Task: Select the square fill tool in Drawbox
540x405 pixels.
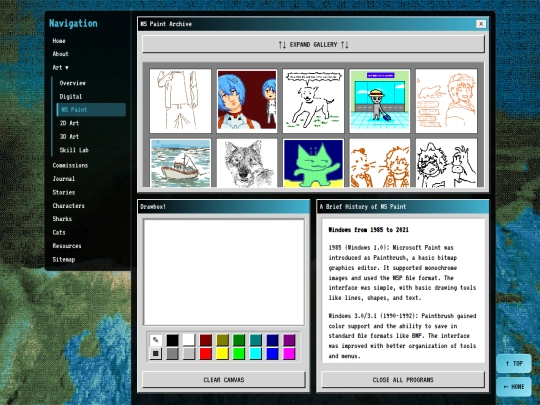Action: [x=156, y=353]
